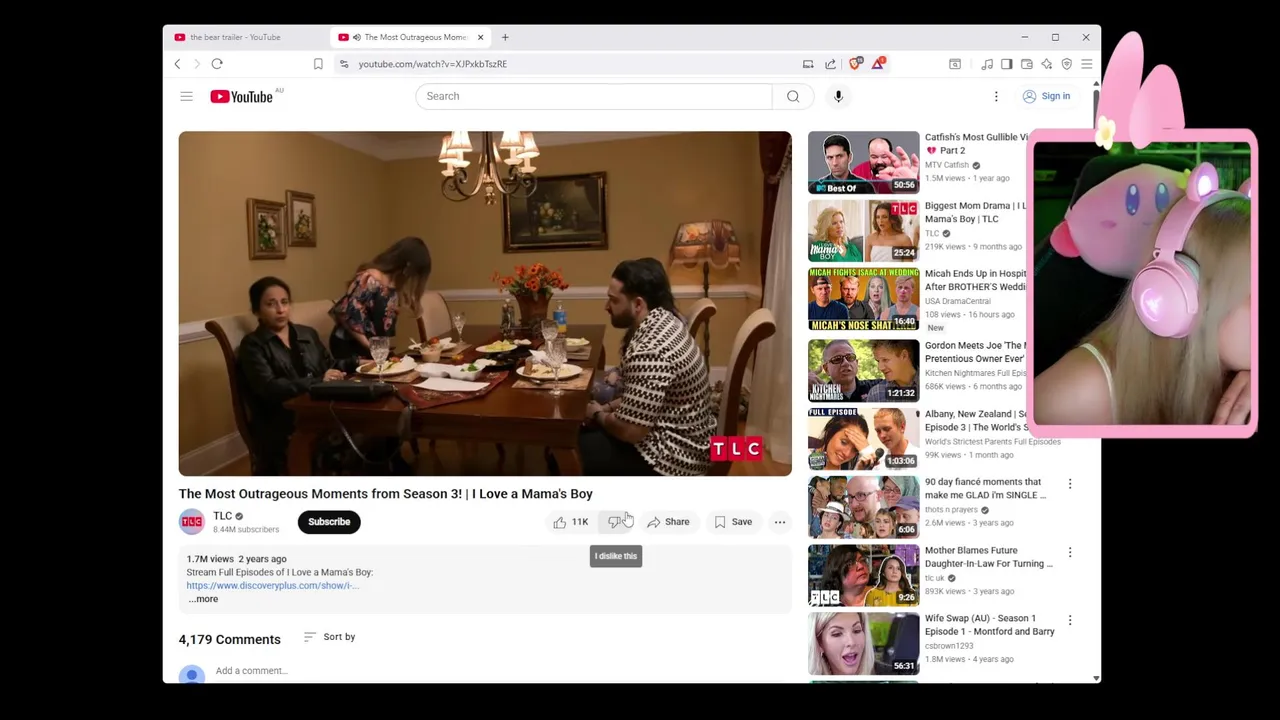Open 'Mother Blames Daughter-In-Law' title link
This screenshot has width=1280, height=720.
(x=988, y=557)
